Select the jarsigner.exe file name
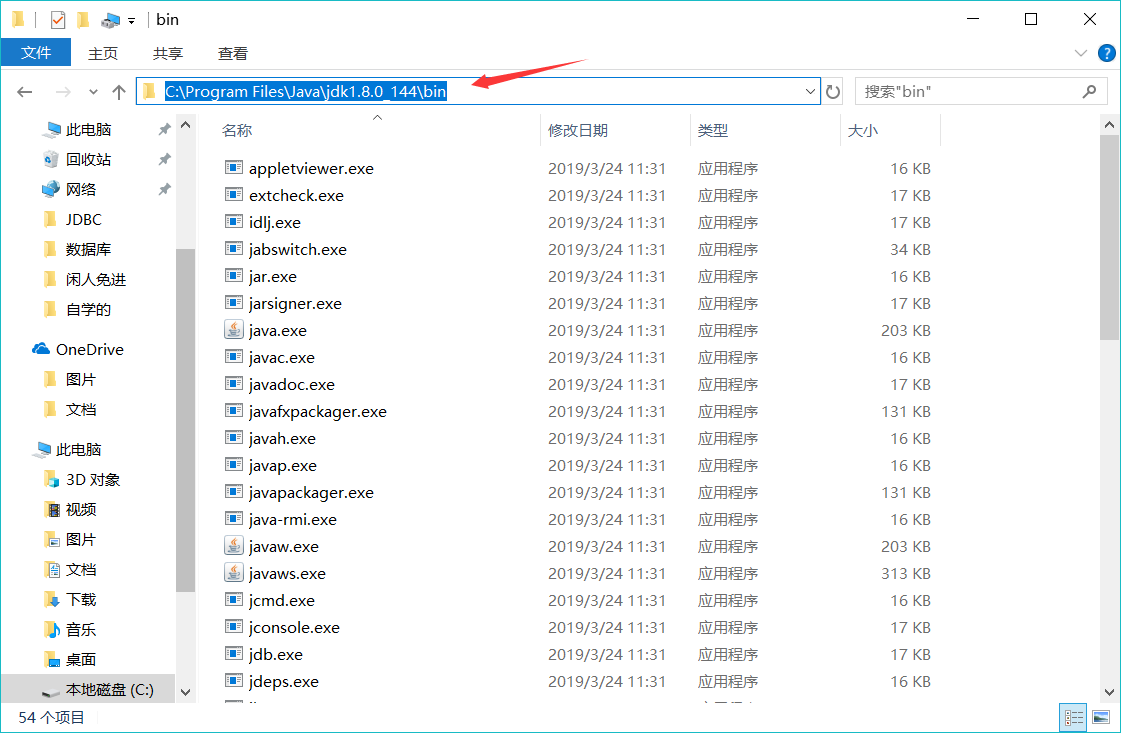This screenshot has width=1121, height=733. tap(295, 303)
